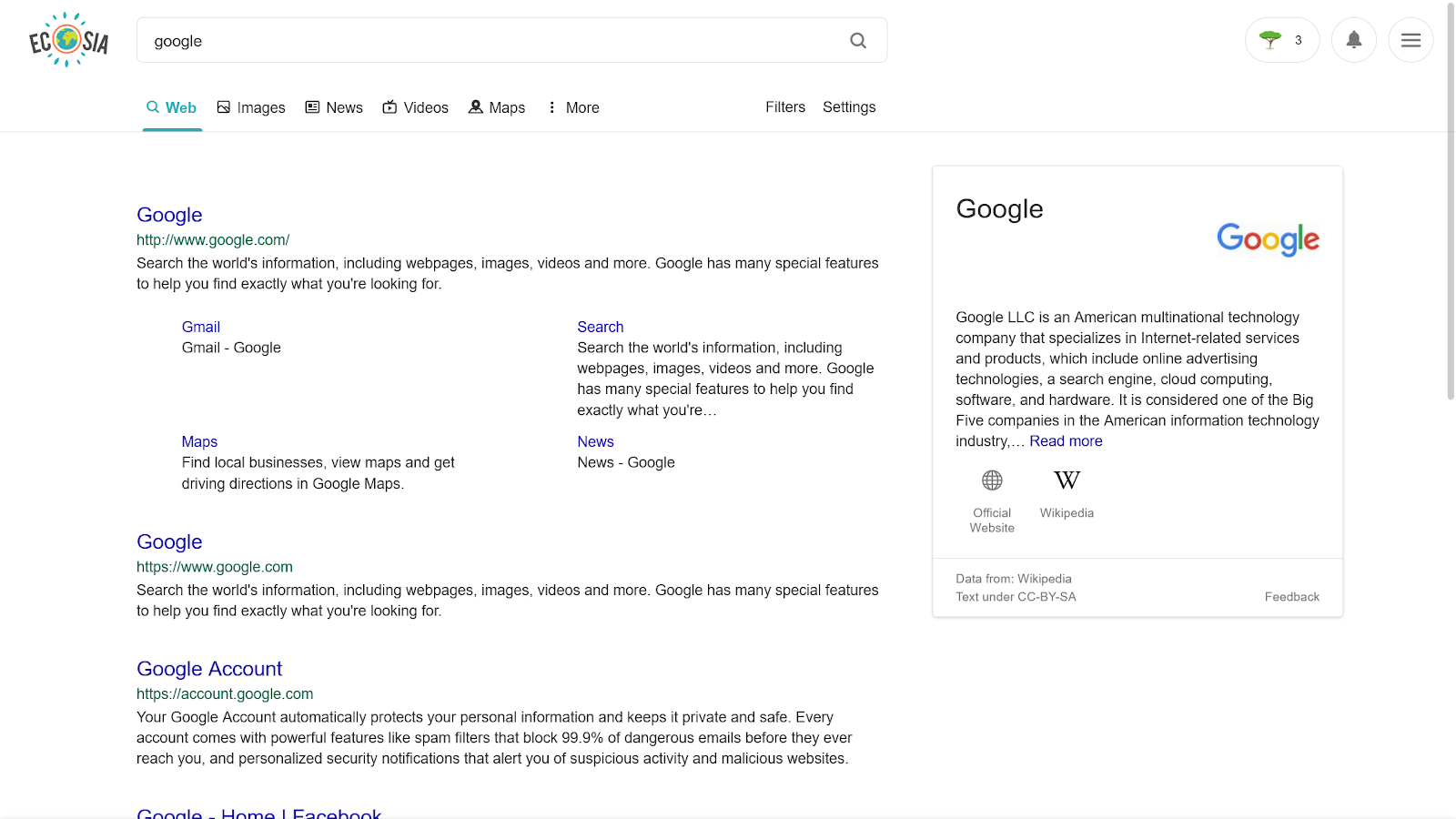Click the 'Gmail - Google' description

pyautogui.click(x=231, y=348)
